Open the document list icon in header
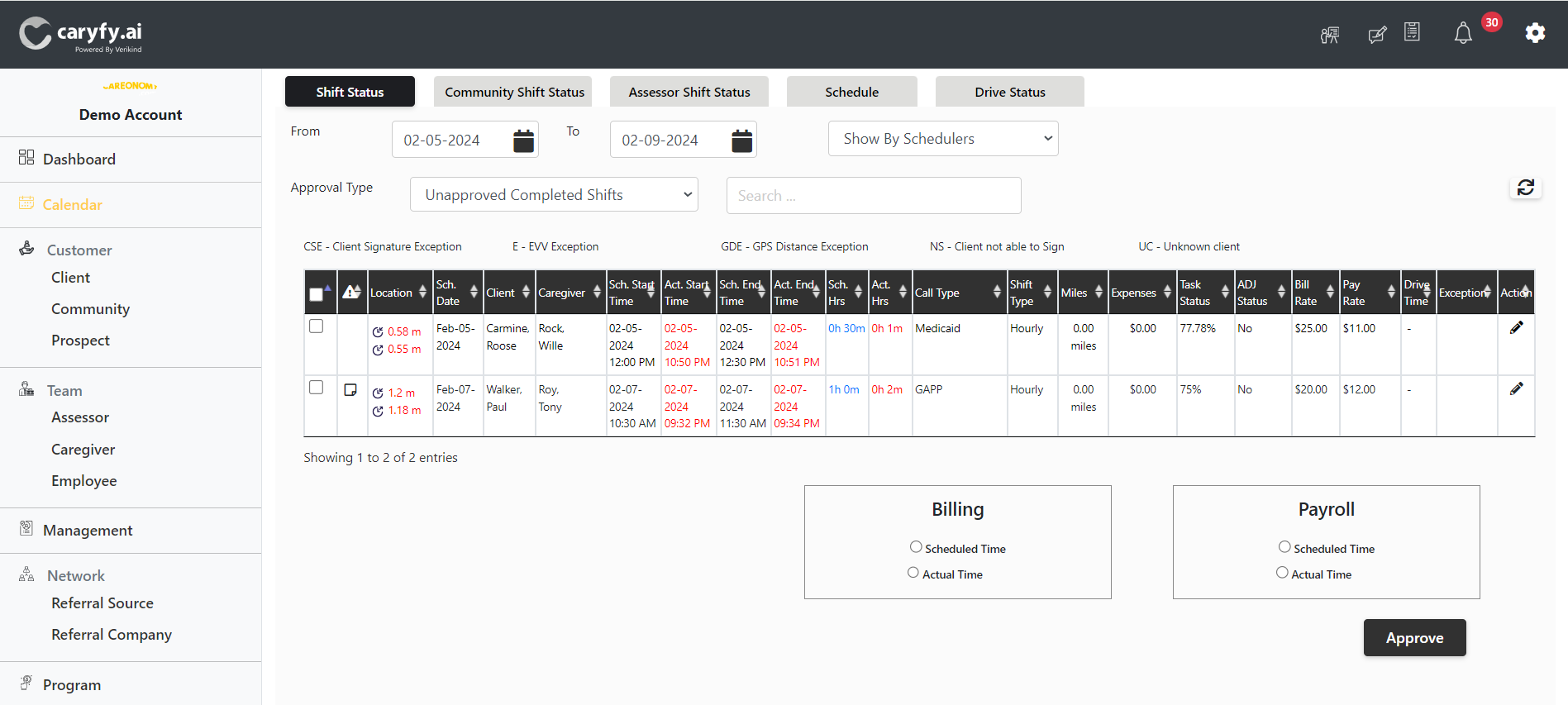1568x705 pixels. (x=1412, y=32)
